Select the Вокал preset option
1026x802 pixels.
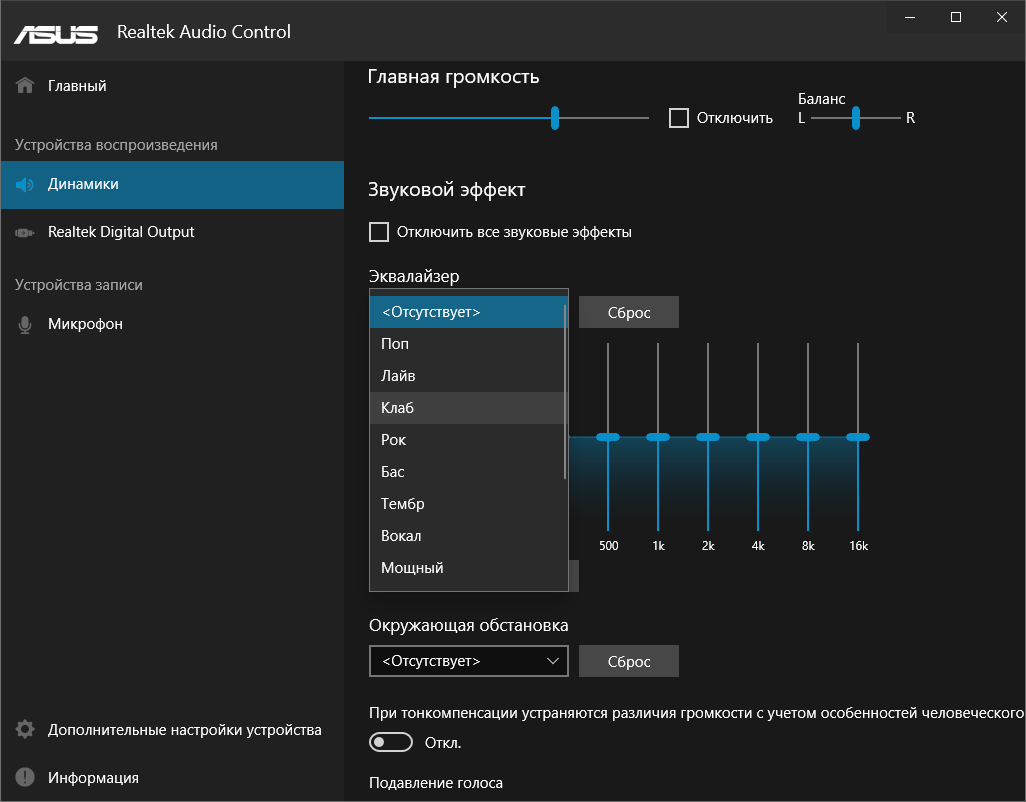point(468,536)
